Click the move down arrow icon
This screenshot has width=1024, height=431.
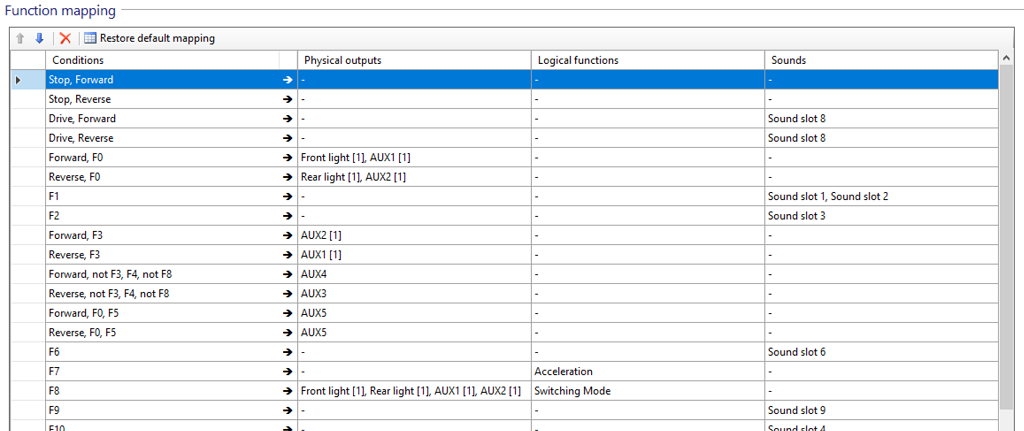(39, 38)
